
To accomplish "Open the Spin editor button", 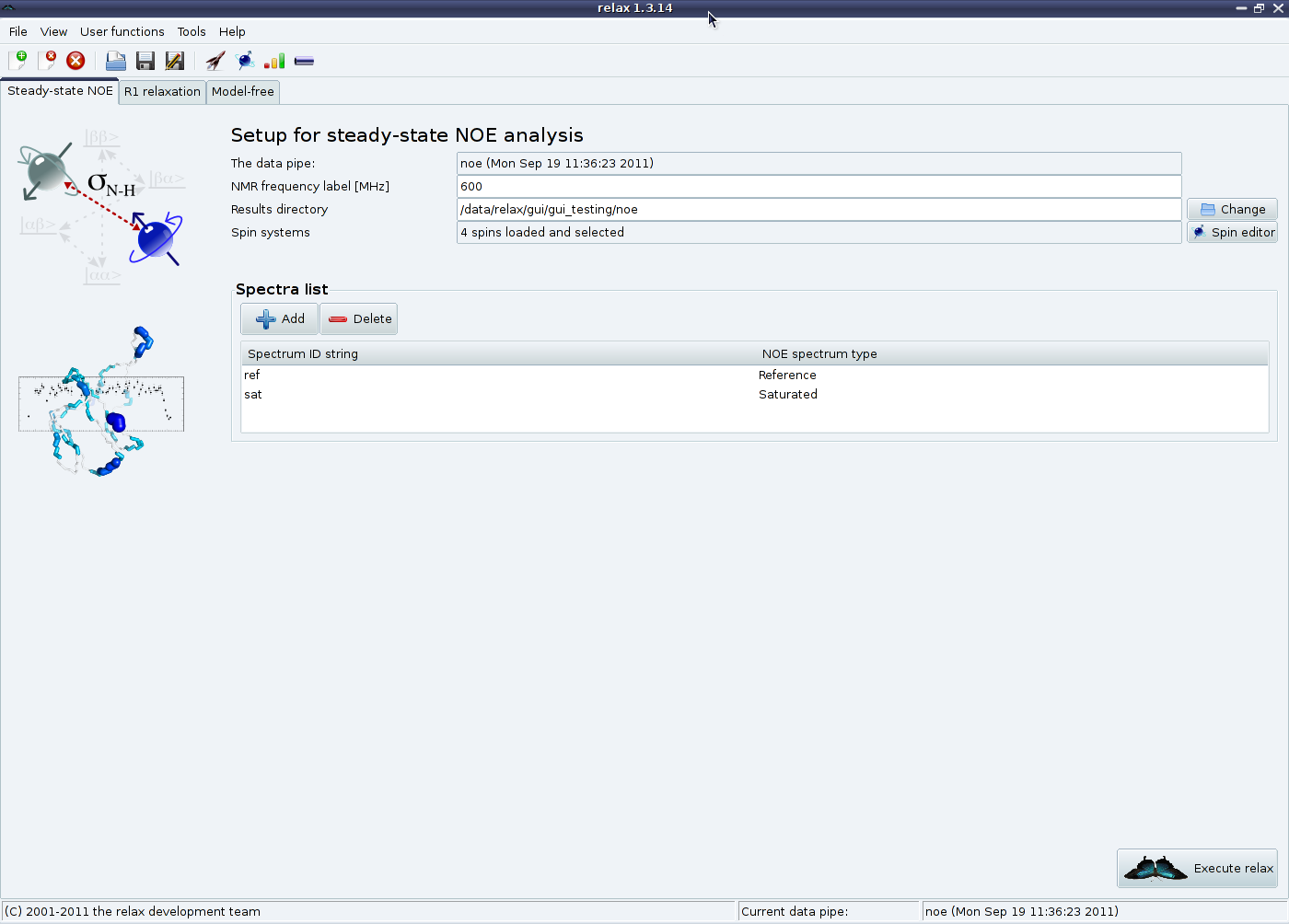I will click(x=1232, y=232).
